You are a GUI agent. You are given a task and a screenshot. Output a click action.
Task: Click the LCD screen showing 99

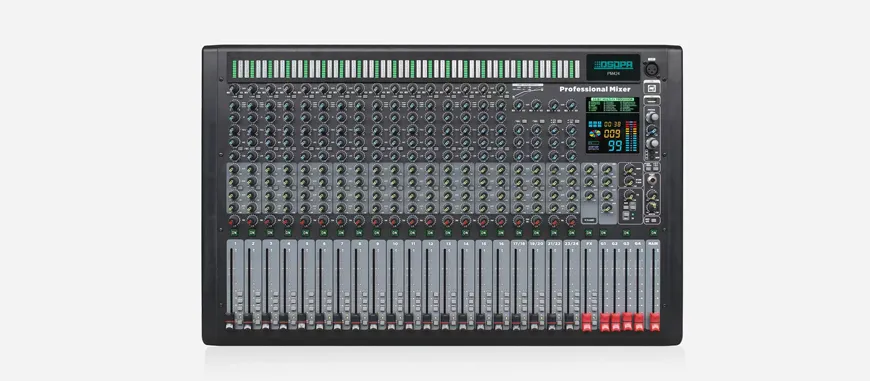coord(613,134)
